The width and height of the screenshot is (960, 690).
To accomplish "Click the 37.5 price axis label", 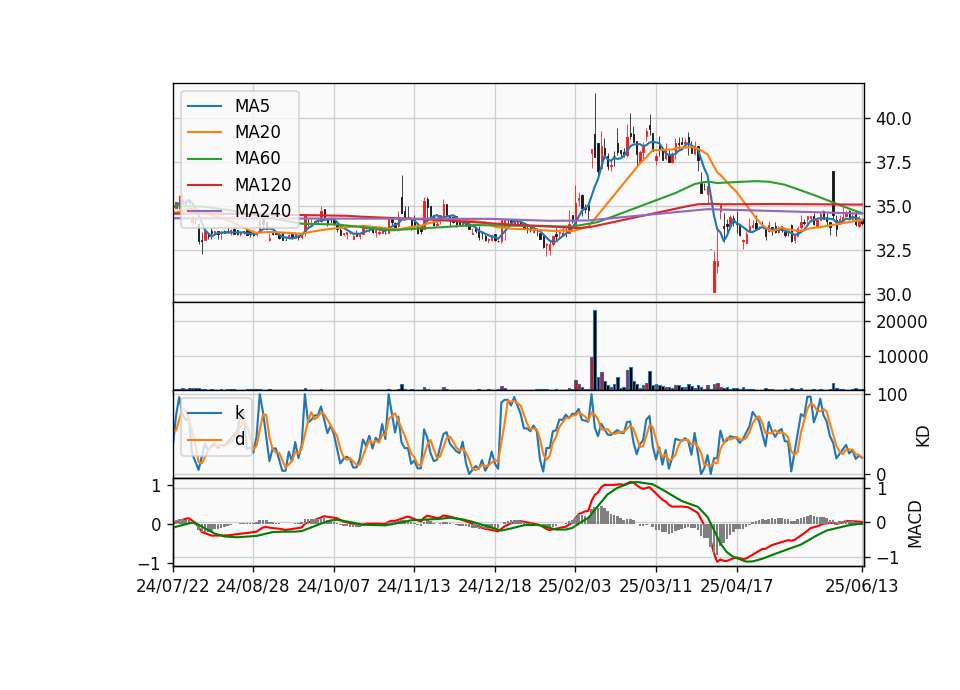I will point(893,163).
